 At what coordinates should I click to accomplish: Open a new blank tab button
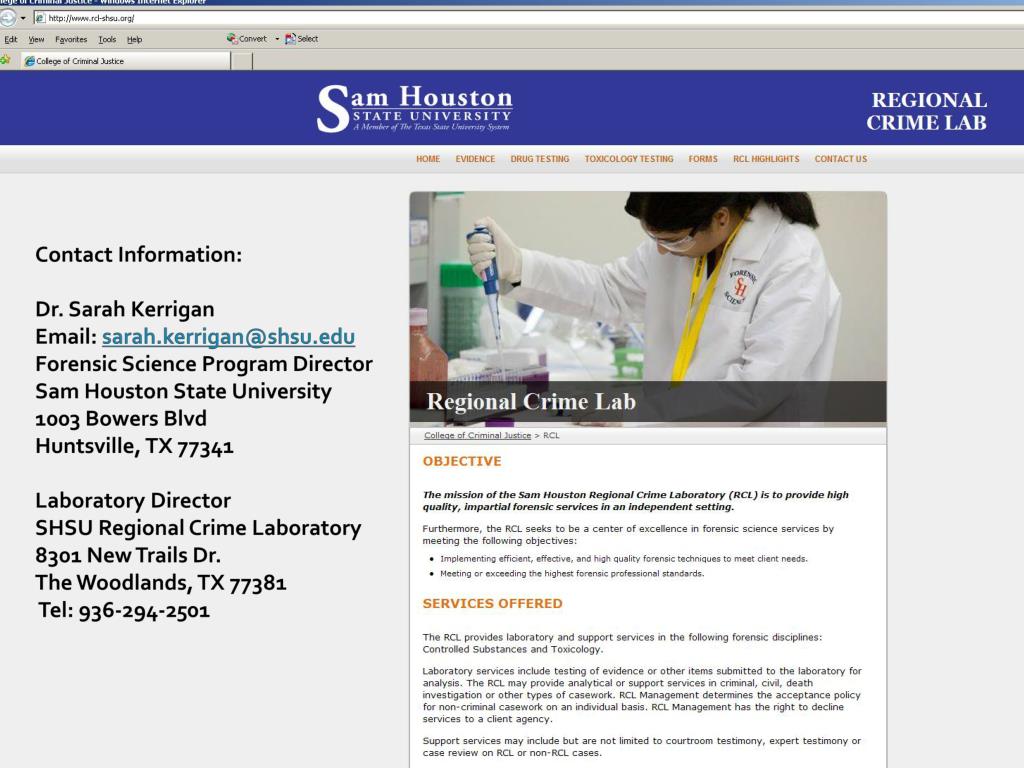point(242,61)
